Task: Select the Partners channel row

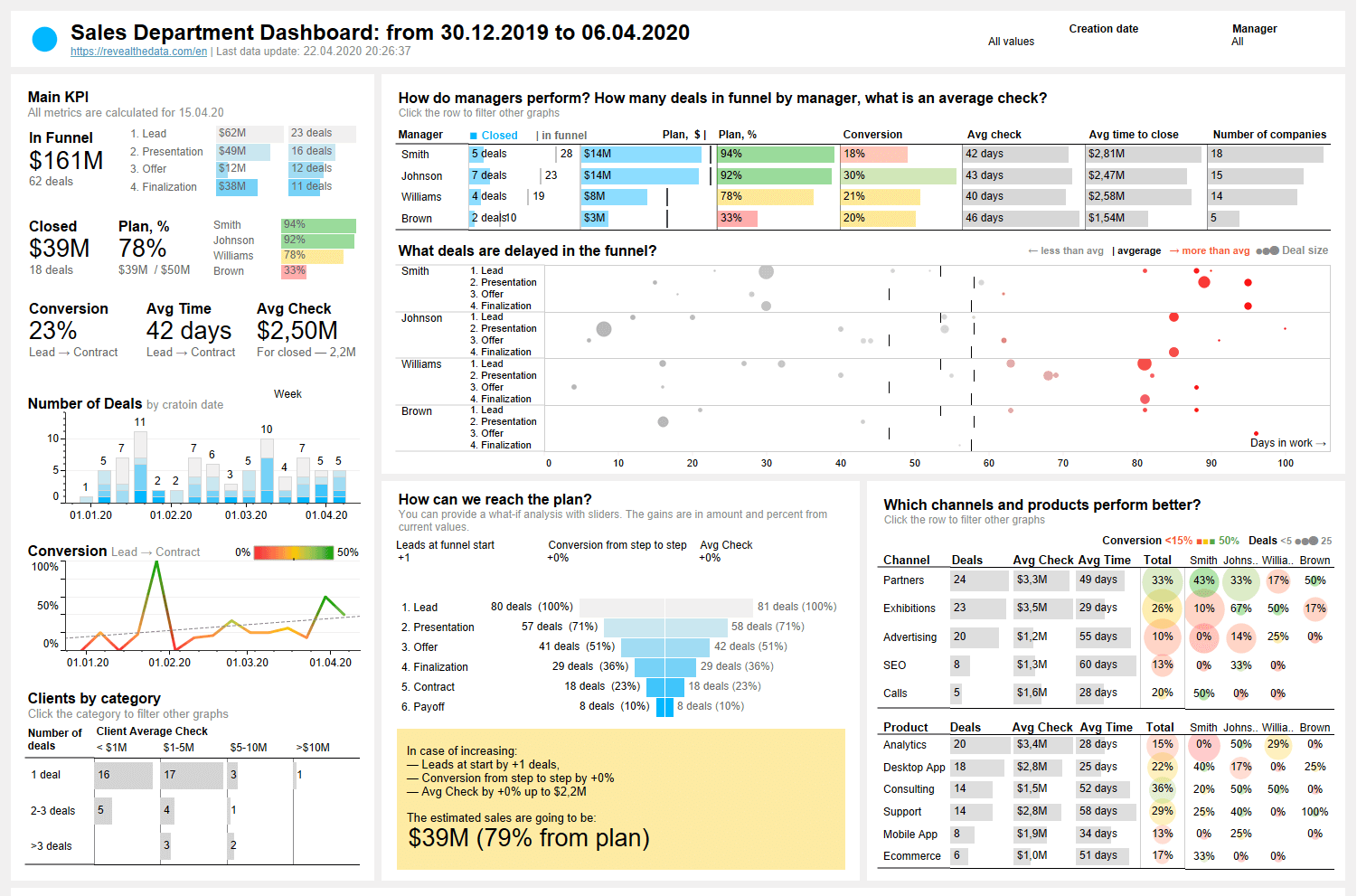Action: [1106, 580]
